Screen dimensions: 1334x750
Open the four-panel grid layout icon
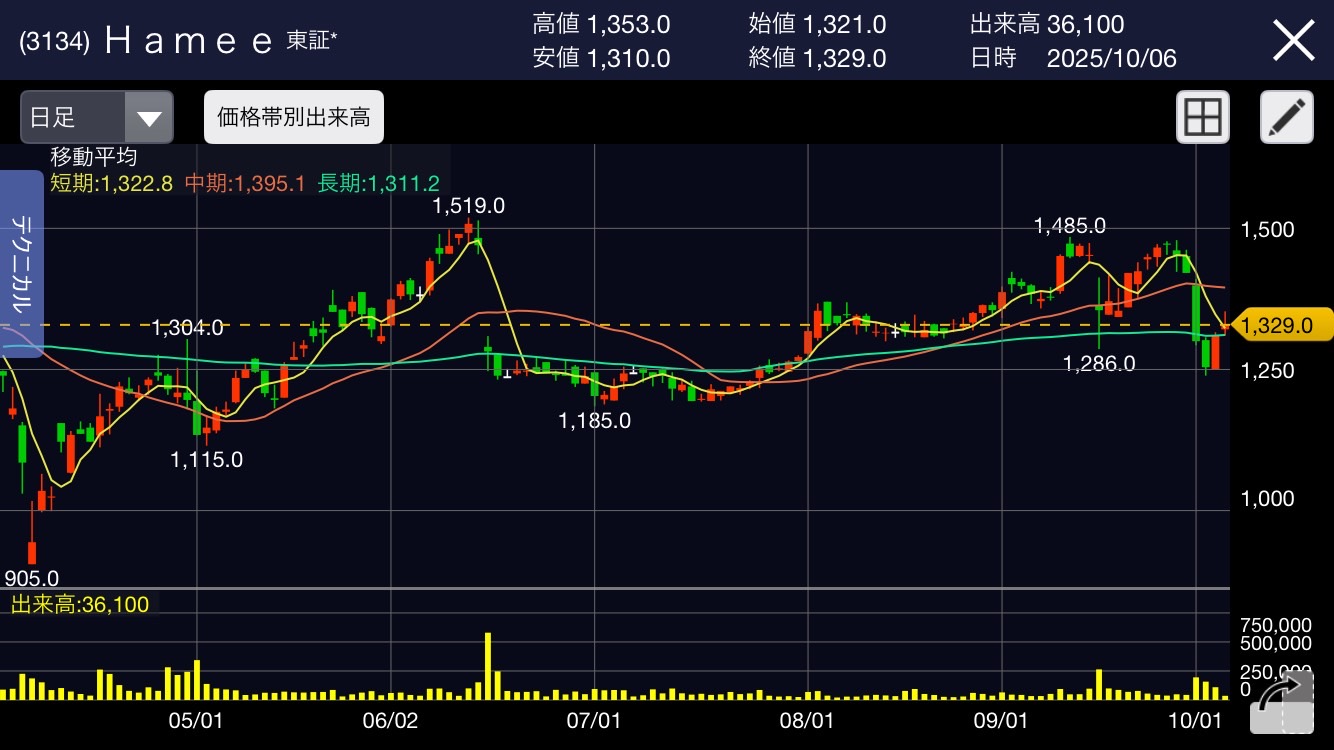pyautogui.click(x=1202, y=118)
